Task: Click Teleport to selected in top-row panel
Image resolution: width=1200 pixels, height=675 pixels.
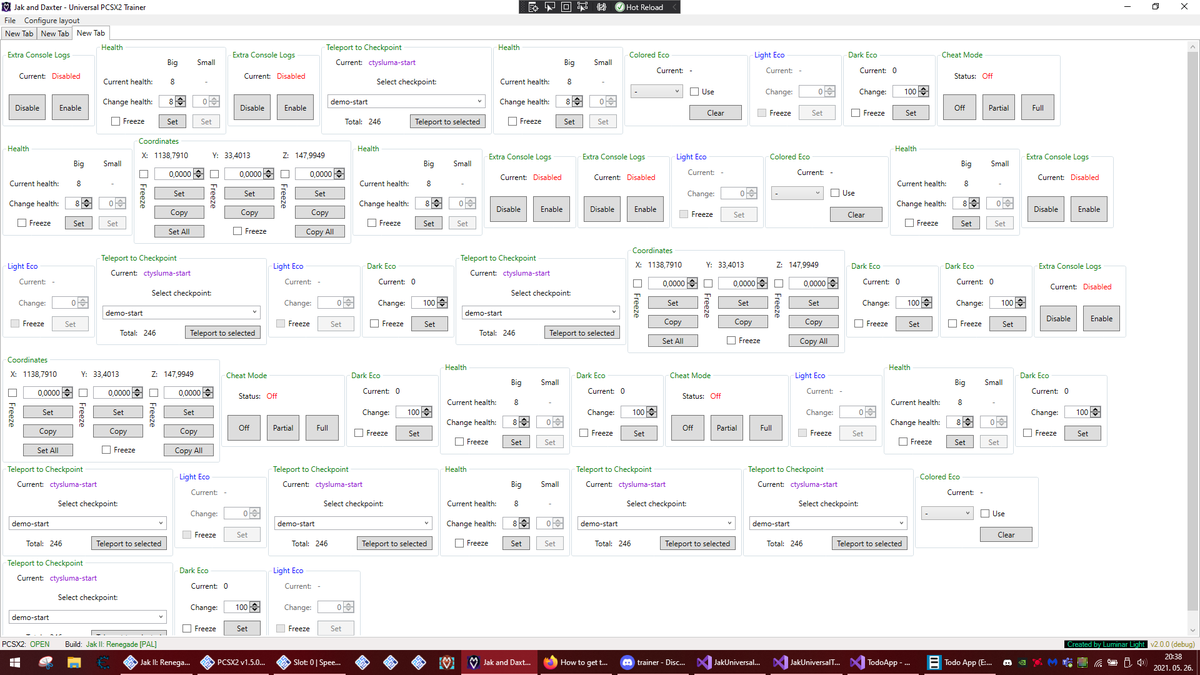Action: coord(448,122)
